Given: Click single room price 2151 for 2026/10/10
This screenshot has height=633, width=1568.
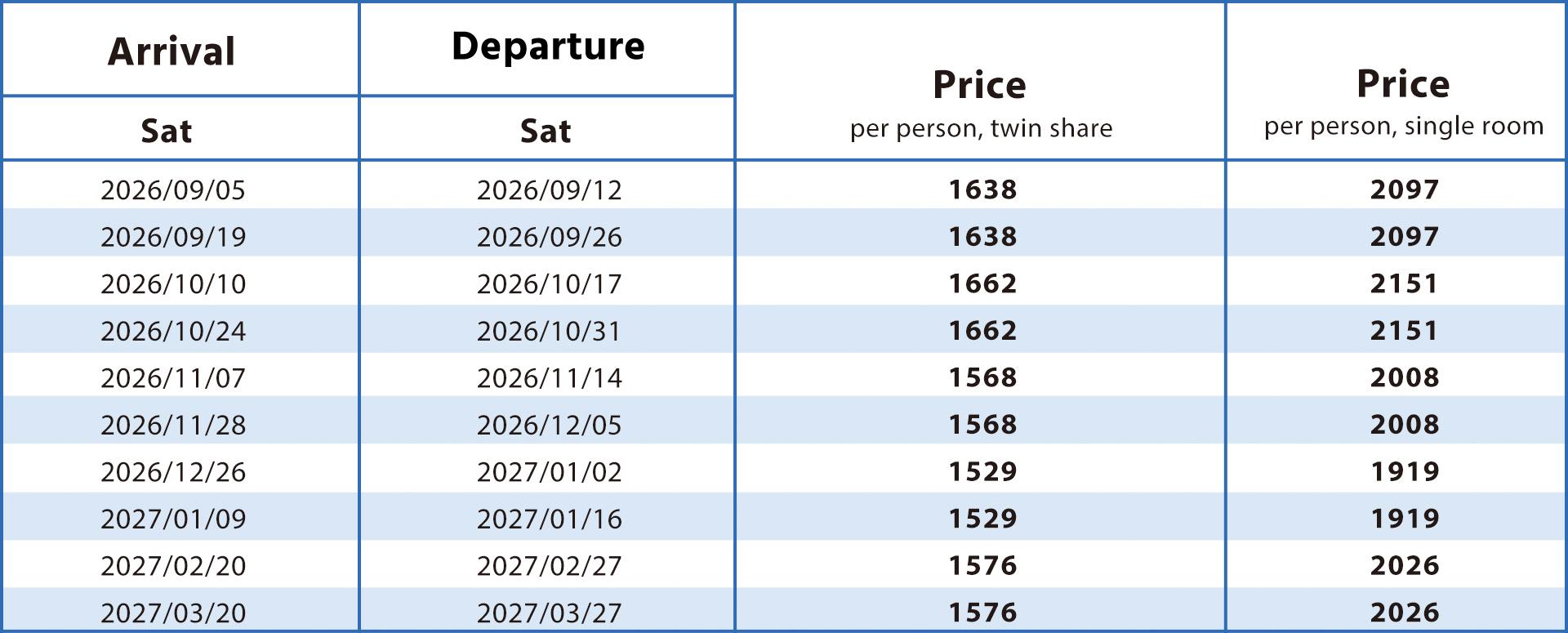Looking at the screenshot, I should [1405, 283].
